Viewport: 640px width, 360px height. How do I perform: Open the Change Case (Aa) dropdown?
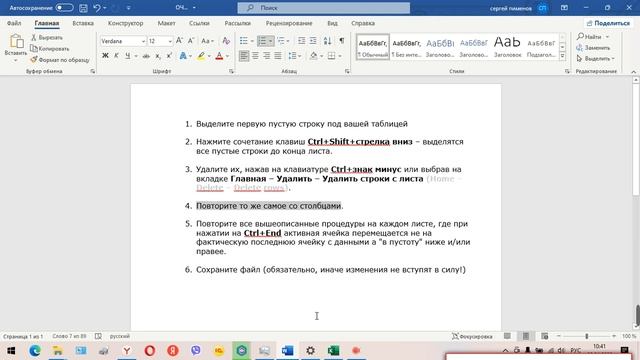pos(207,41)
